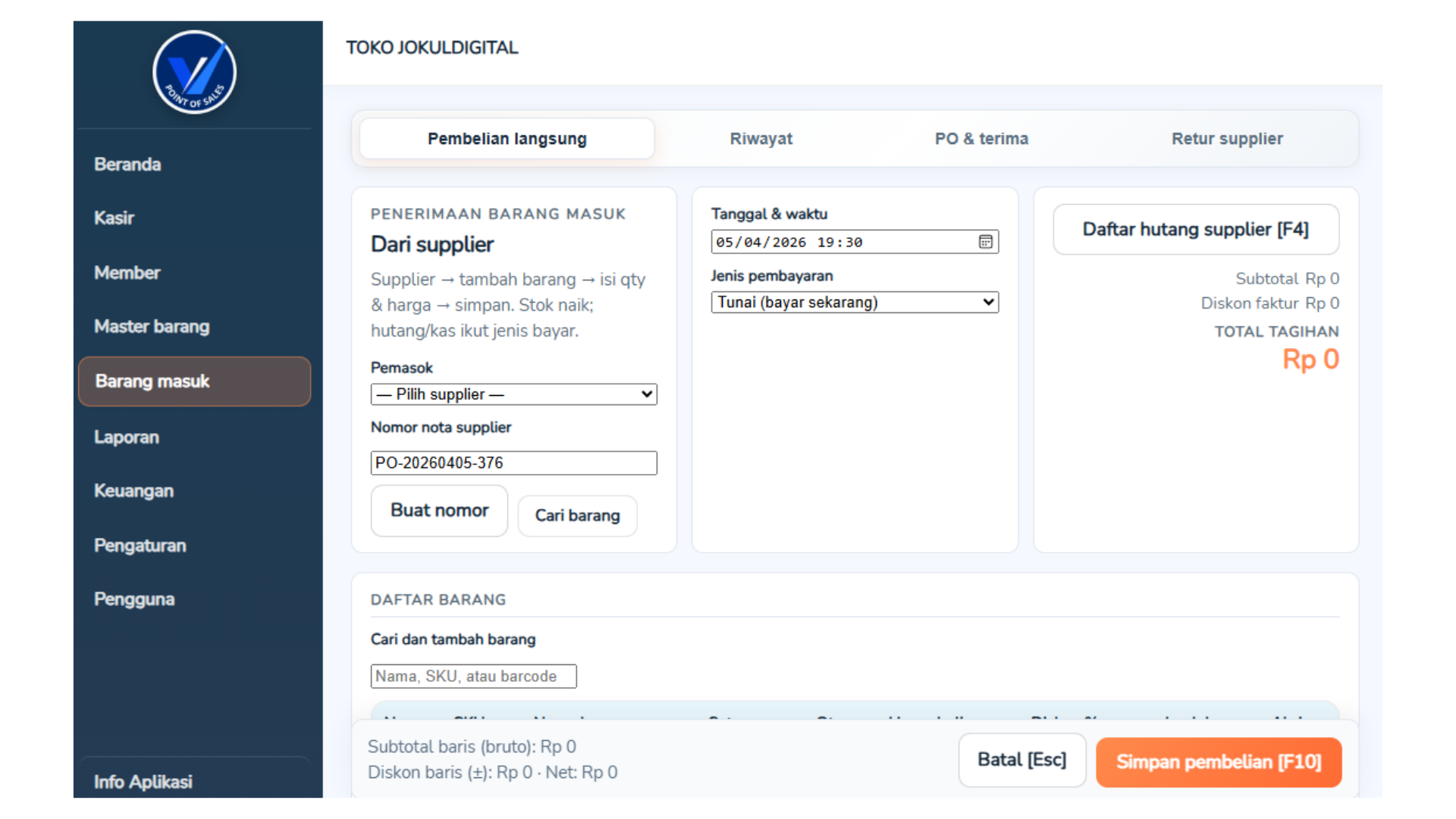Open the Jenis pembayaran dropdown
Image resolution: width=1456 pixels, height=819 pixels.
(855, 303)
